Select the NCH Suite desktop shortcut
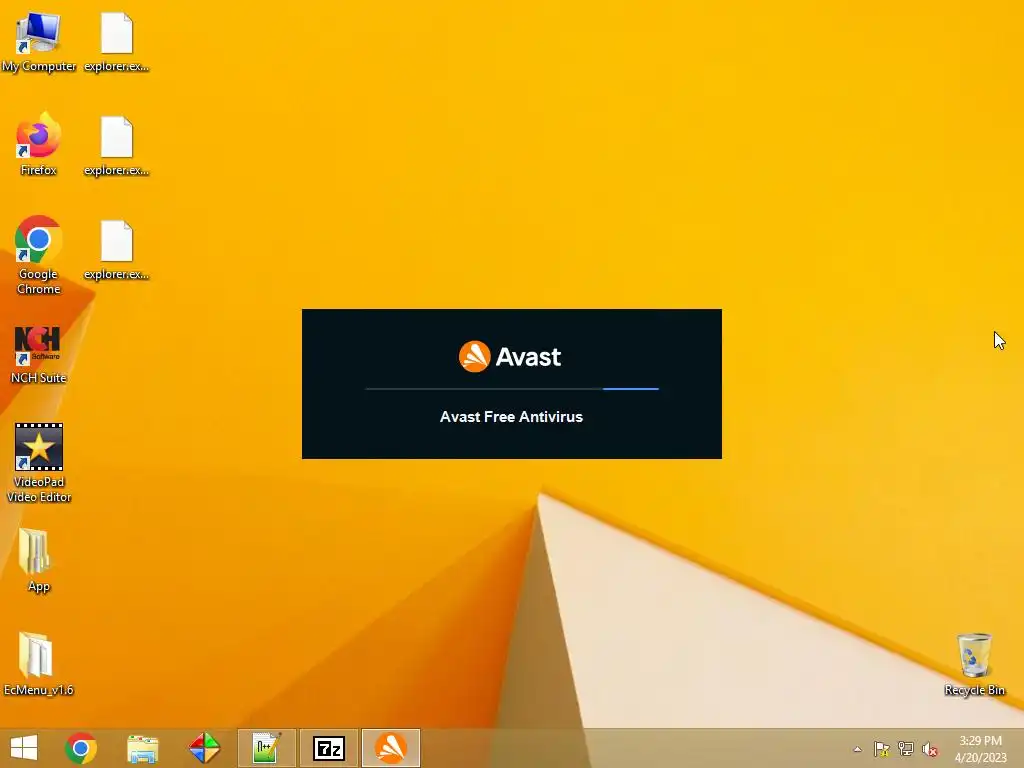1024x768 pixels. point(39,354)
